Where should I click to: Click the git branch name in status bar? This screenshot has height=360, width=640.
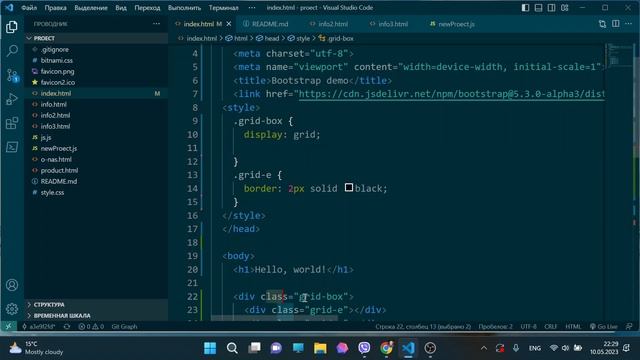pyautogui.click(x=38, y=327)
